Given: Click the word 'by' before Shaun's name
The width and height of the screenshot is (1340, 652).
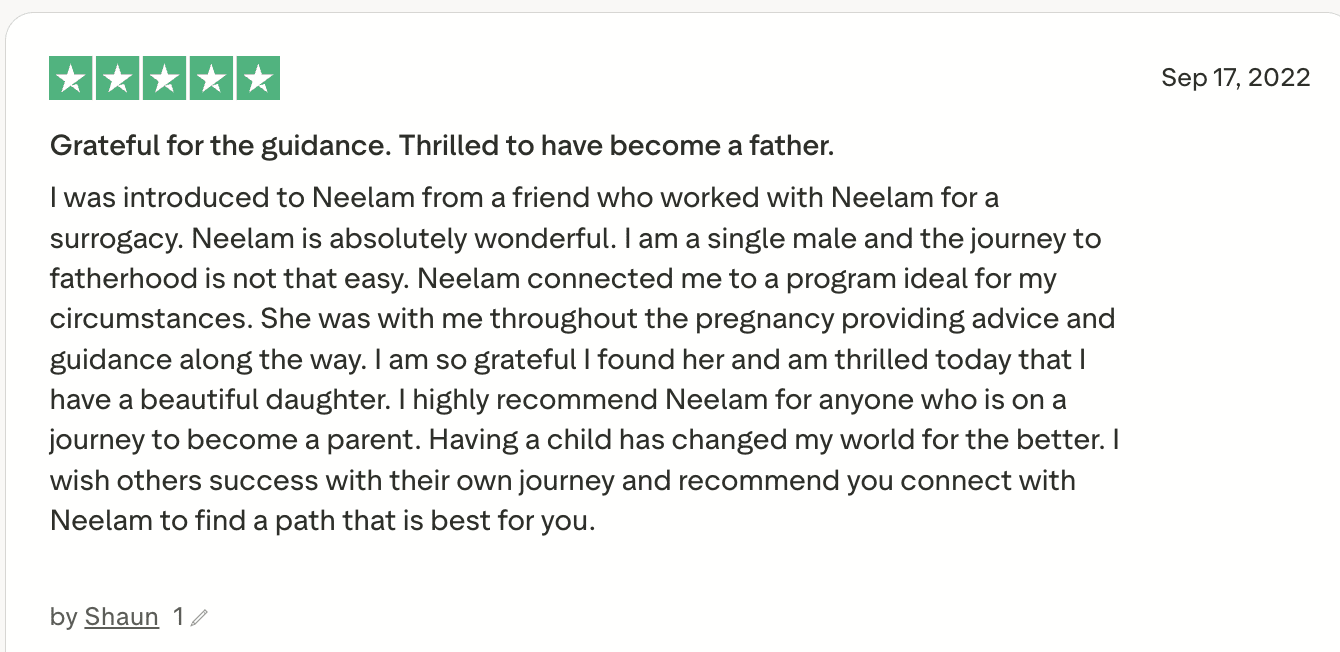Looking at the screenshot, I should 63,617.
